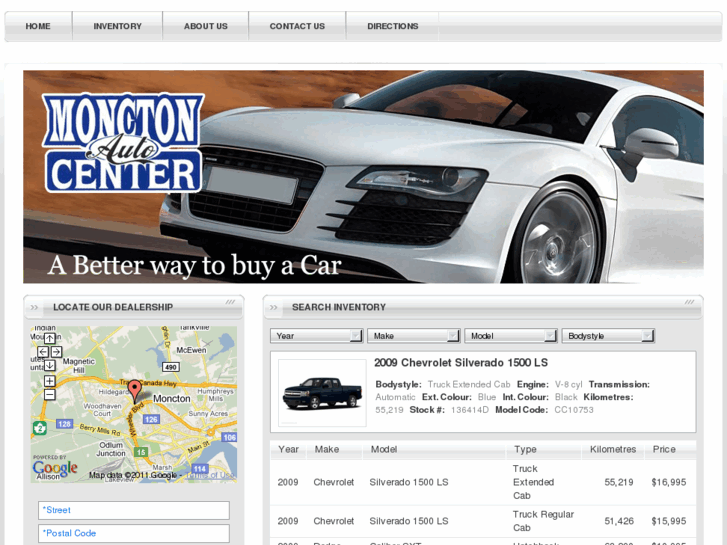The image size is (727, 545).
Task: Sort table by Kilometres column
Action: click(x=613, y=449)
